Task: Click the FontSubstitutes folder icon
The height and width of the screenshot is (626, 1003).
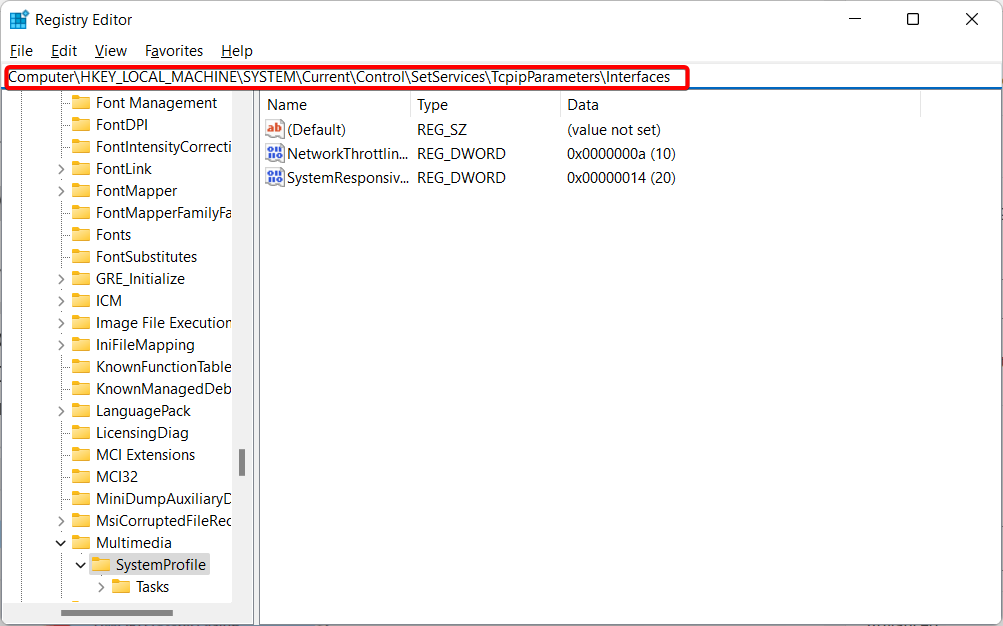Action: point(81,256)
